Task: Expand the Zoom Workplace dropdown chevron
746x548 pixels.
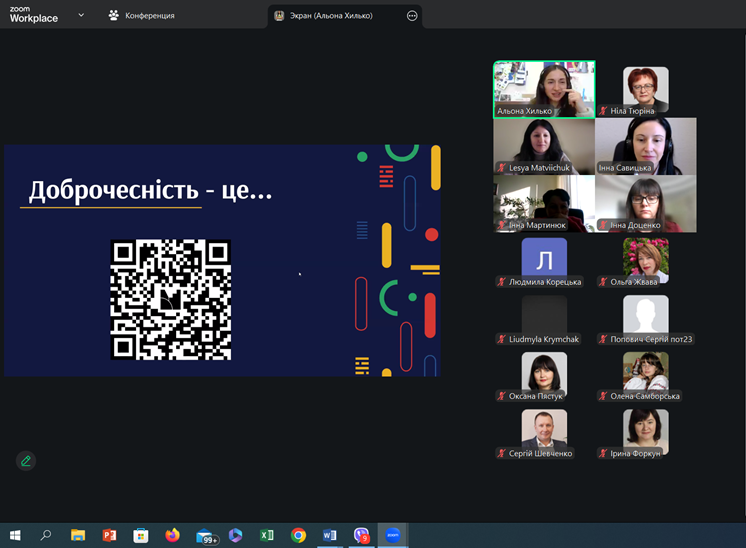Action: pos(81,16)
